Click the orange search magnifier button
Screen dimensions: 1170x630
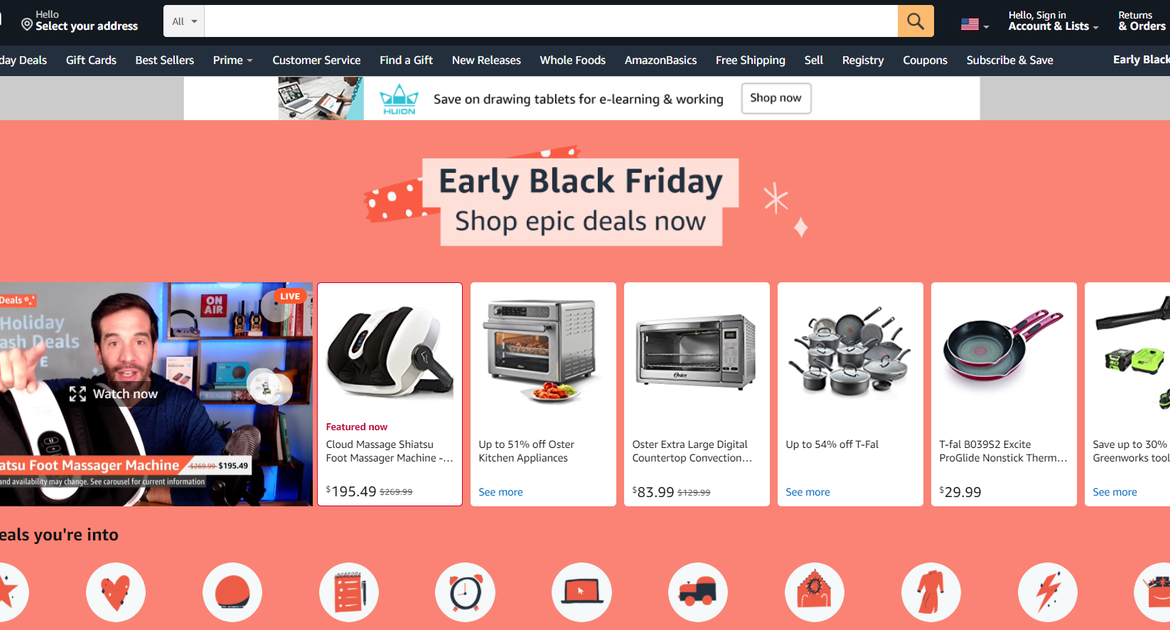(x=916, y=22)
